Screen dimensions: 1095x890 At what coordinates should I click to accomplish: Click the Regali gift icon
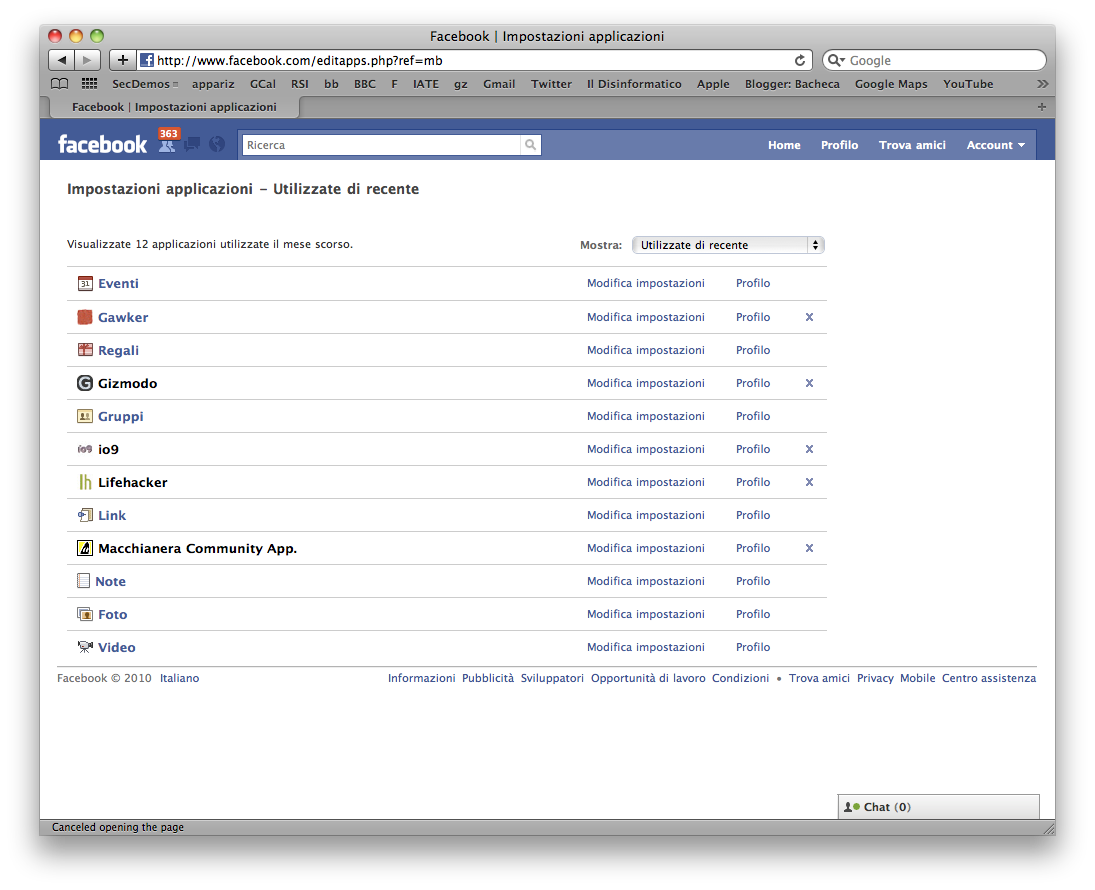click(84, 350)
